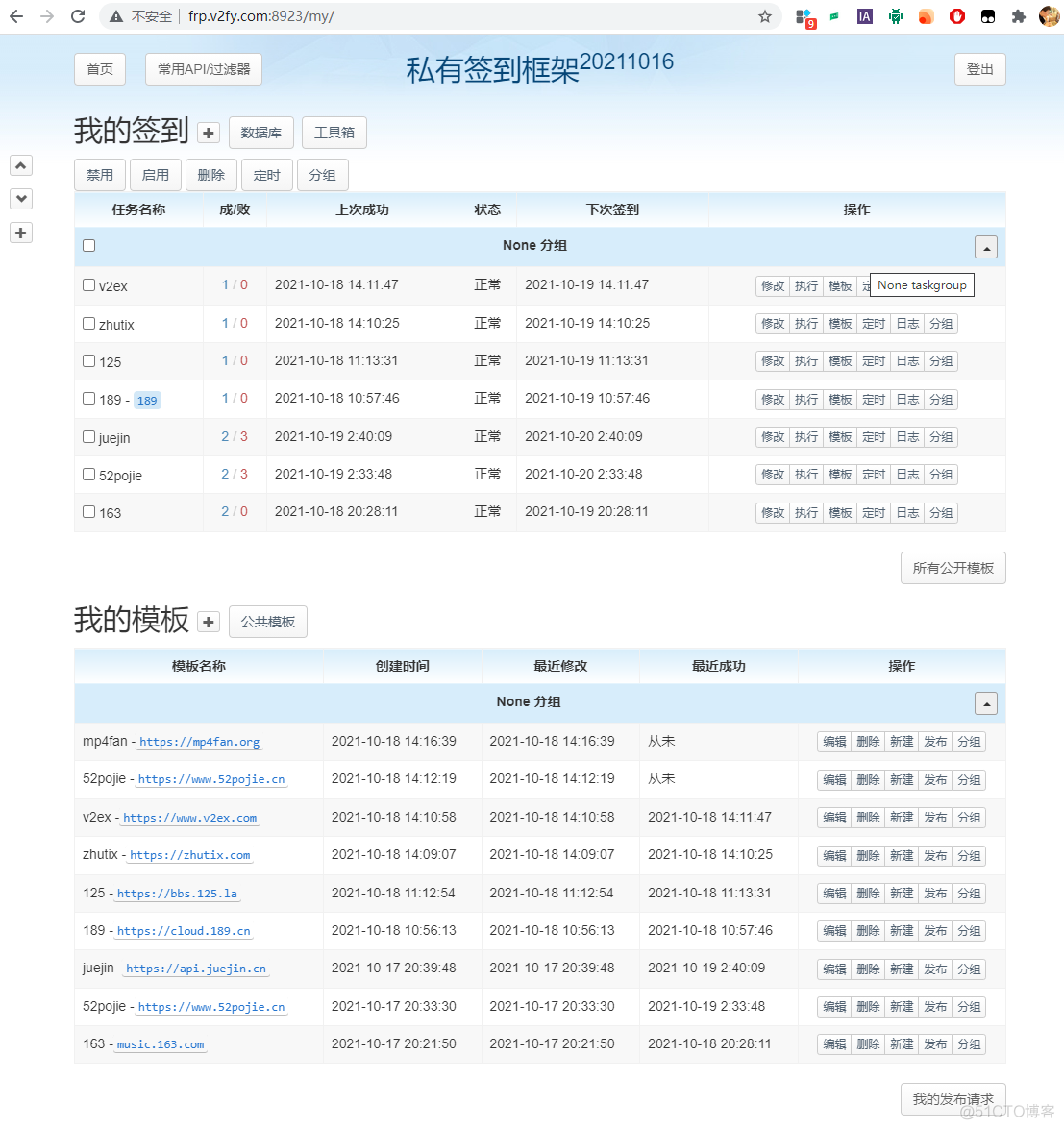Viewport: 1064px width, 1129px height.
Task: Click 删除 for the v2ex template
Action: coord(868,818)
